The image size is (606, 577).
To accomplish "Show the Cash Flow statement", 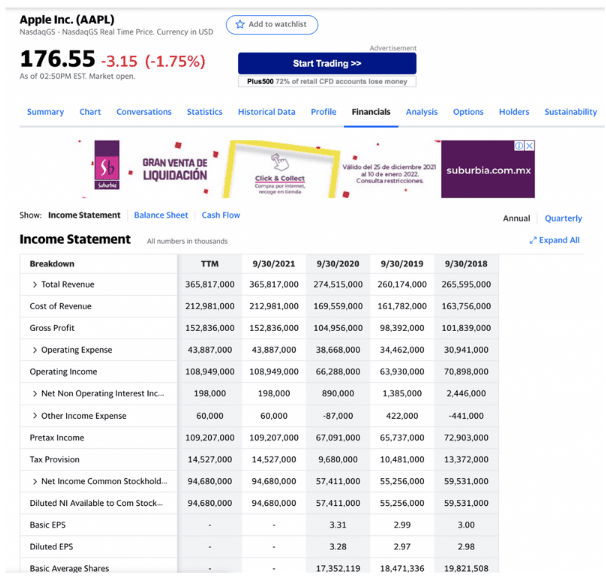I will coord(221,215).
